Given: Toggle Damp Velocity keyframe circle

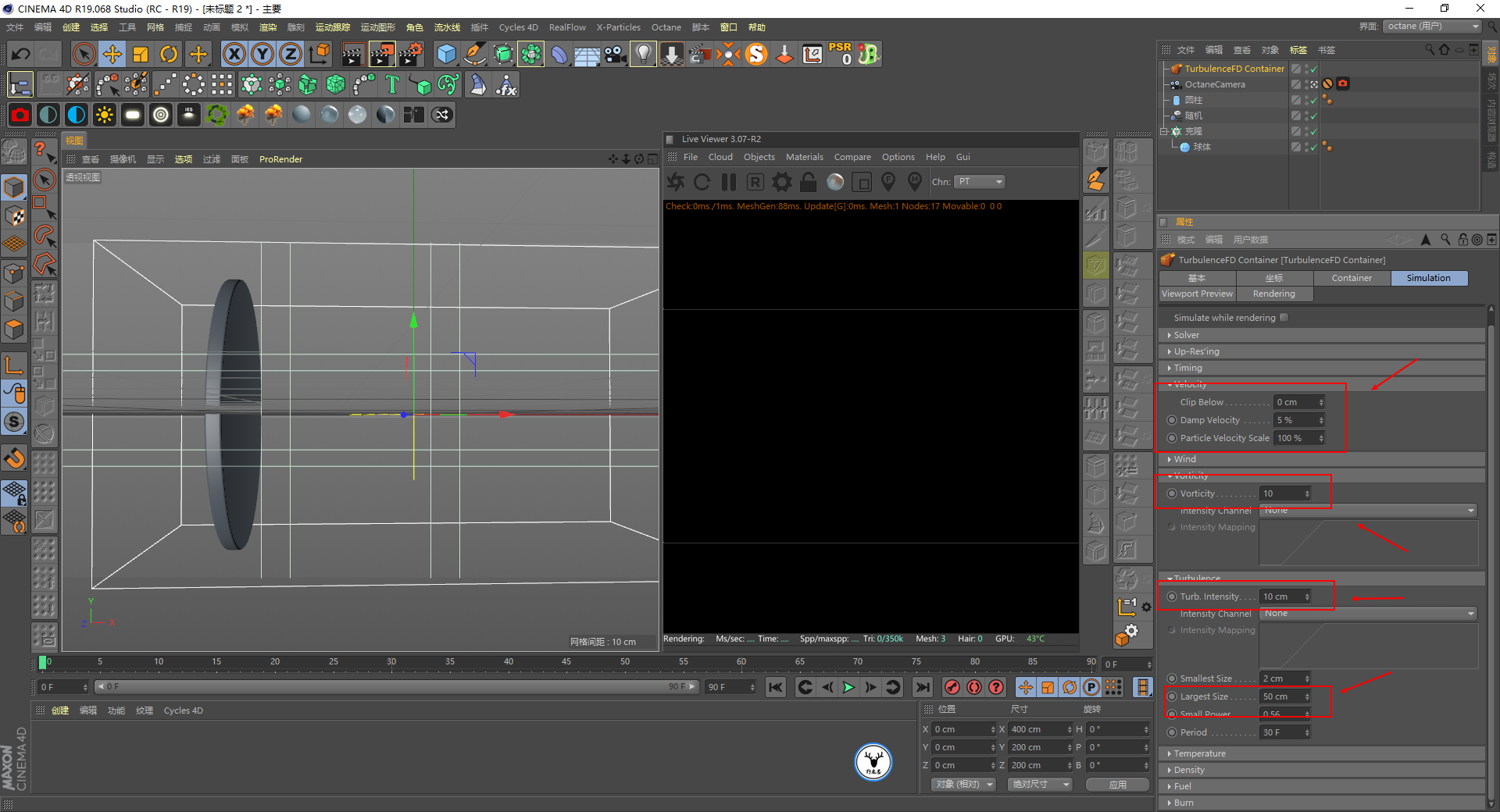Looking at the screenshot, I should pos(1172,420).
